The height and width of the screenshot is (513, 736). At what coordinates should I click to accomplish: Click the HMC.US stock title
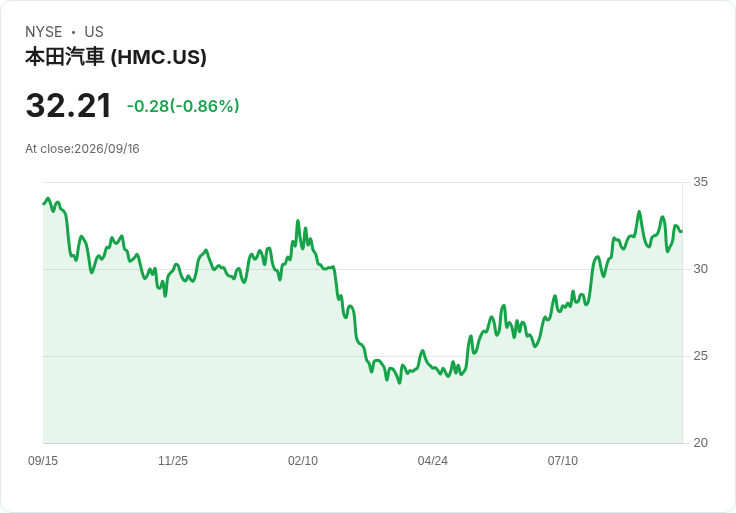coord(115,57)
